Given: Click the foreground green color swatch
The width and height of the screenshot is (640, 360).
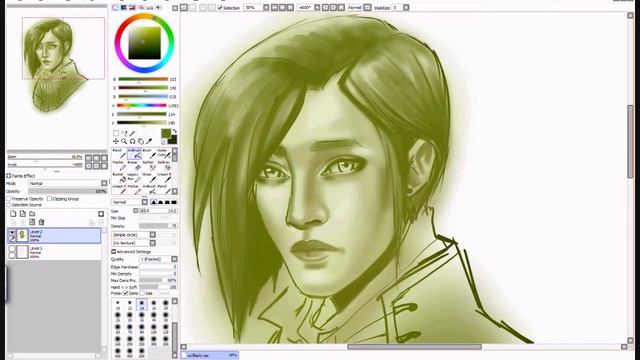Looking at the screenshot, I should click(x=166, y=133).
